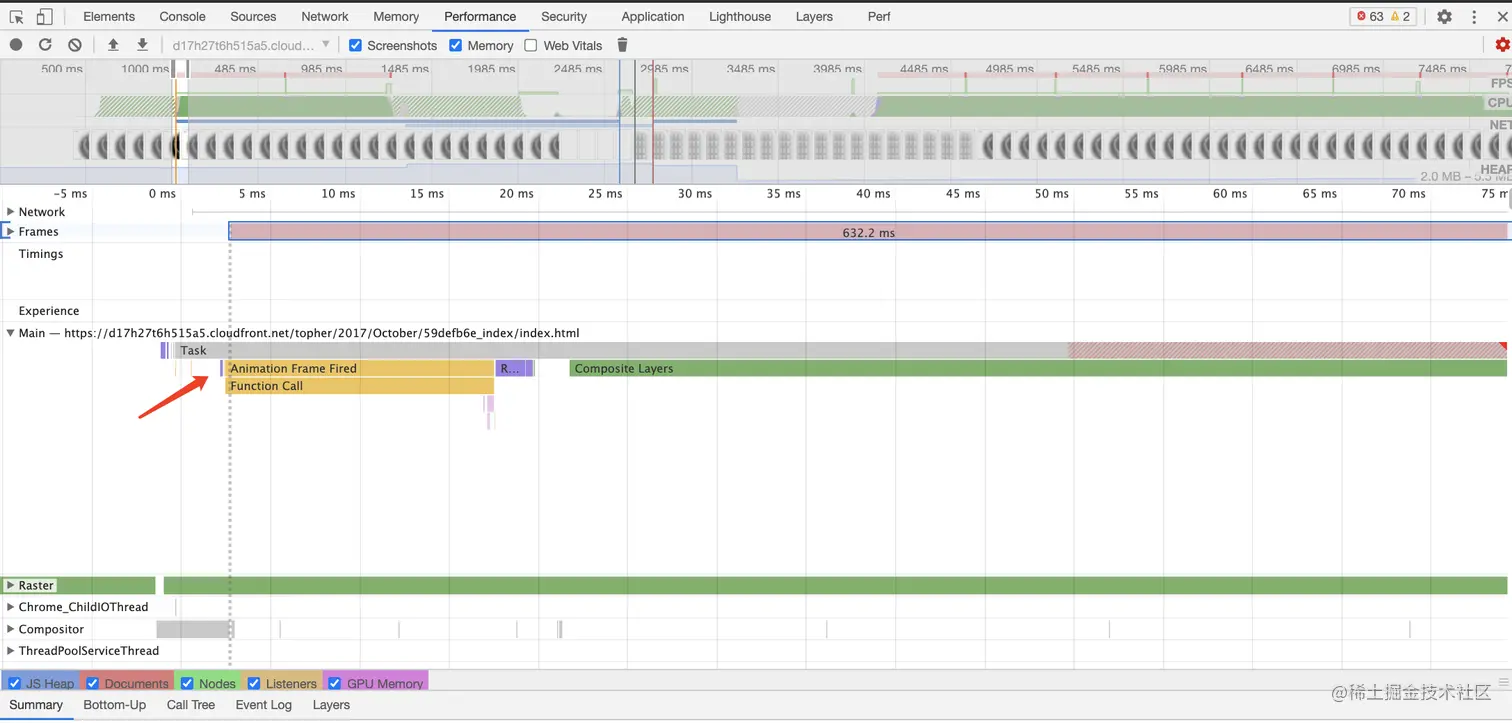Click the 20 ms ruler mark
The height and width of the screenshot is (723, 1512).
point(516,194)
